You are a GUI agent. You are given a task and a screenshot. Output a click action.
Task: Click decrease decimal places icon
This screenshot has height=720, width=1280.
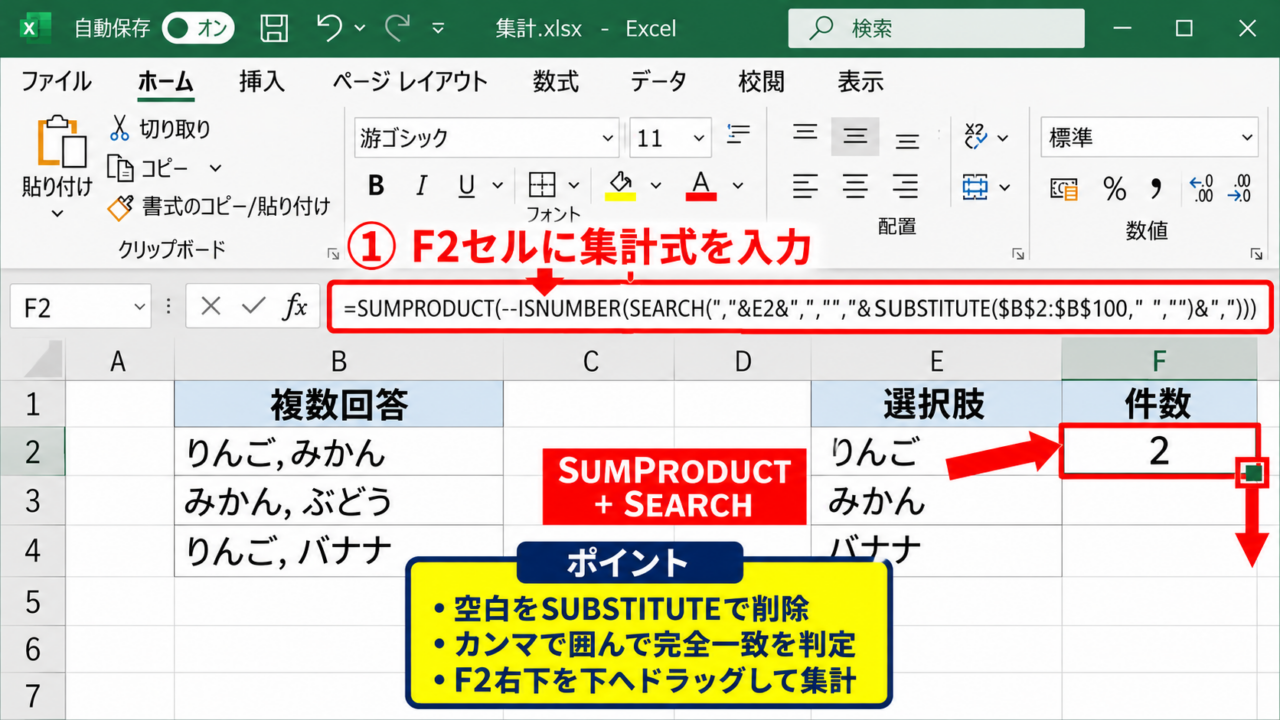(1240, 187)
